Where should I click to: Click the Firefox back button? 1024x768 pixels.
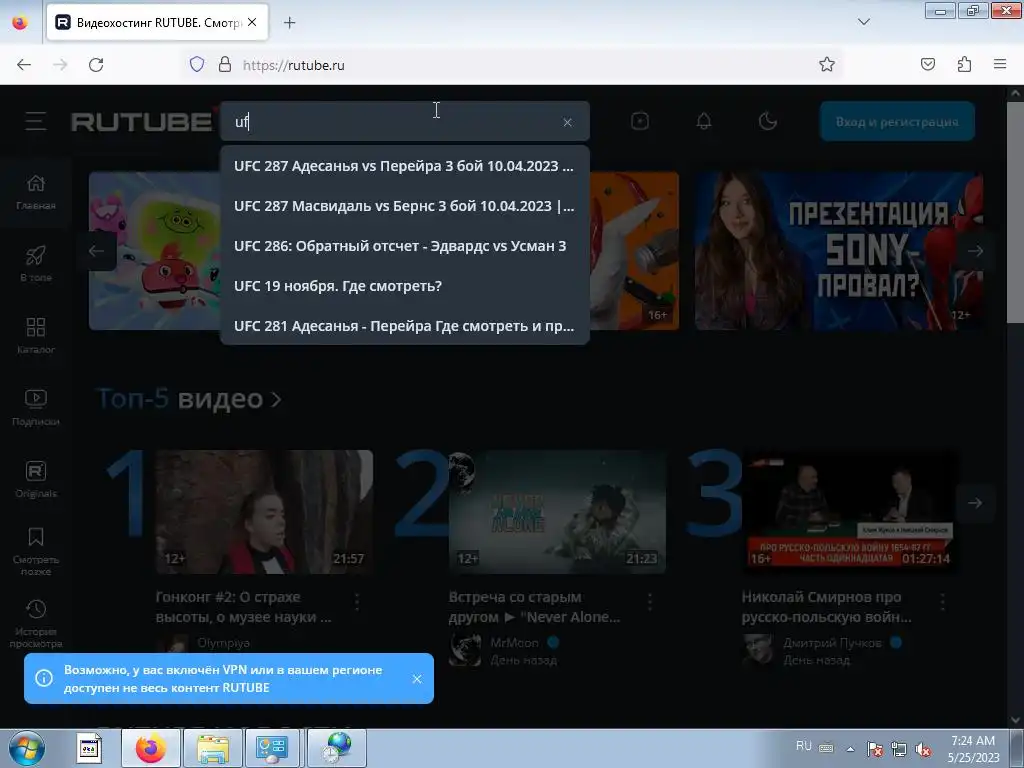pyautogui.click(x=24, y=65)
